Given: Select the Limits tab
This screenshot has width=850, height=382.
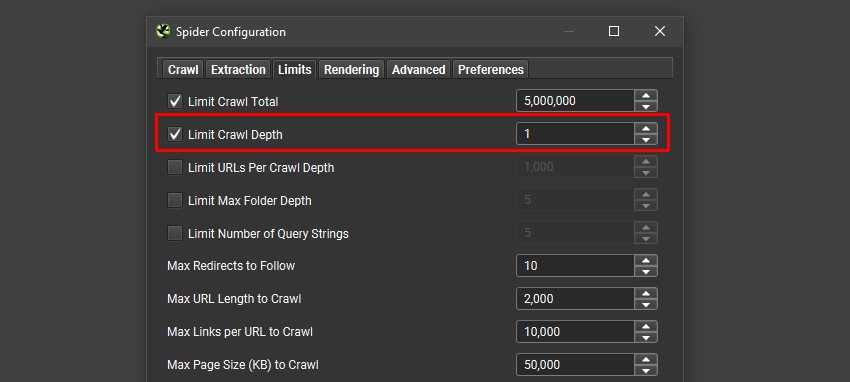Looking at the screenshot, I should [294, 70].
